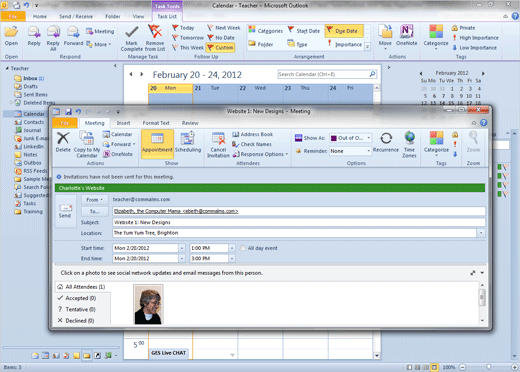Click To... recipients button

[95, 211]
